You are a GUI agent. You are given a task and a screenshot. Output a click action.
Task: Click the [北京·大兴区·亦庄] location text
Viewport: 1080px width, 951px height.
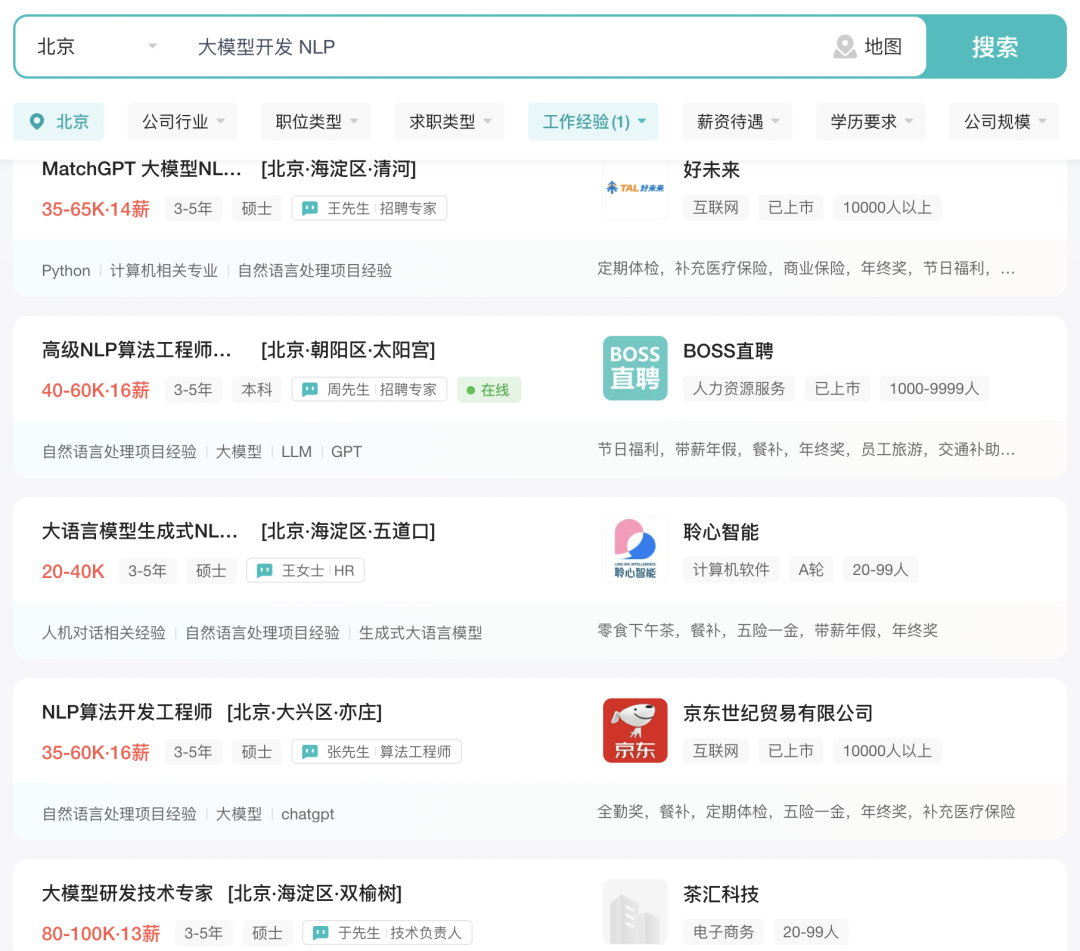304,712
